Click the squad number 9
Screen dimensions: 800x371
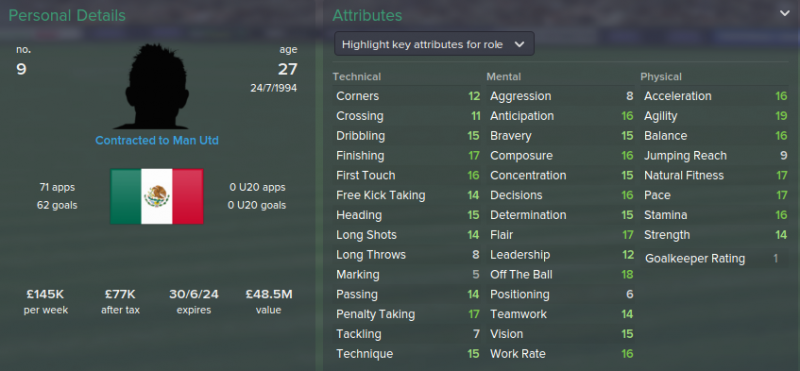[21, 69]
